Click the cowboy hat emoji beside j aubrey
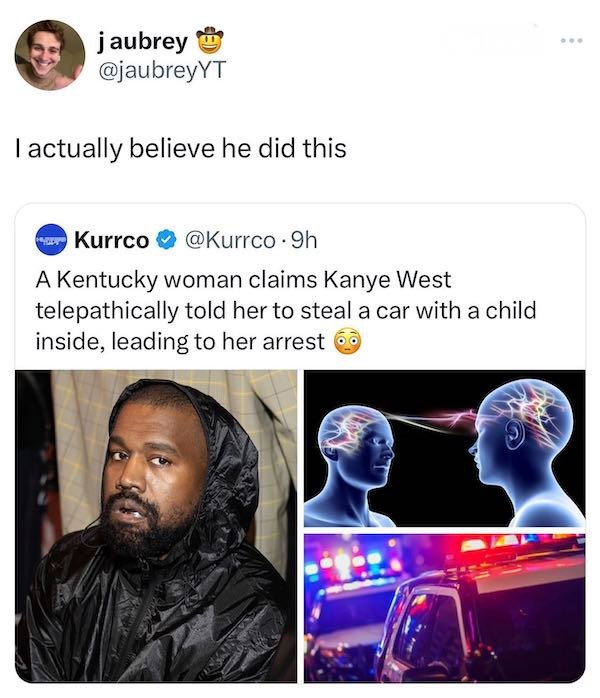 (209, 39)
